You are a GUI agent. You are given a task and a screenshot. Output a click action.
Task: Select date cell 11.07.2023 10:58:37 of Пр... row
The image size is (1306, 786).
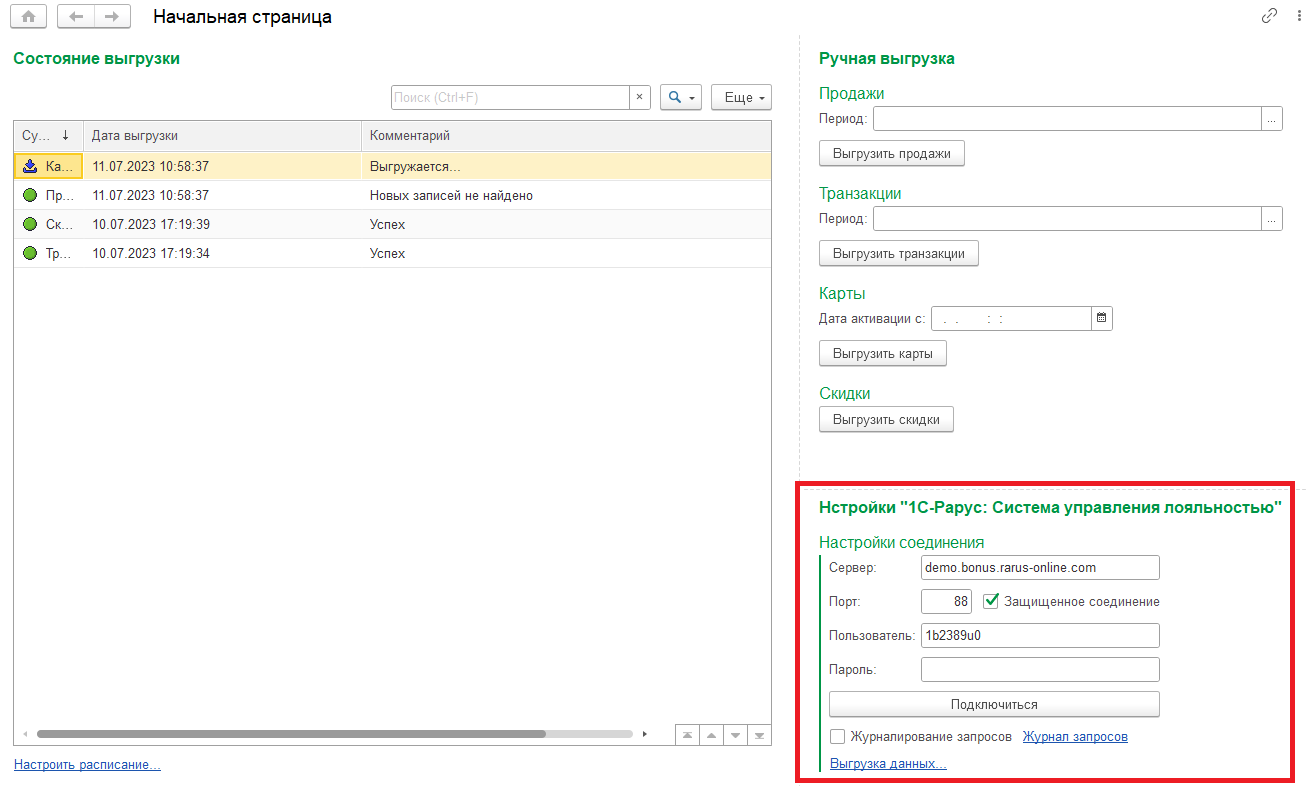222,195
